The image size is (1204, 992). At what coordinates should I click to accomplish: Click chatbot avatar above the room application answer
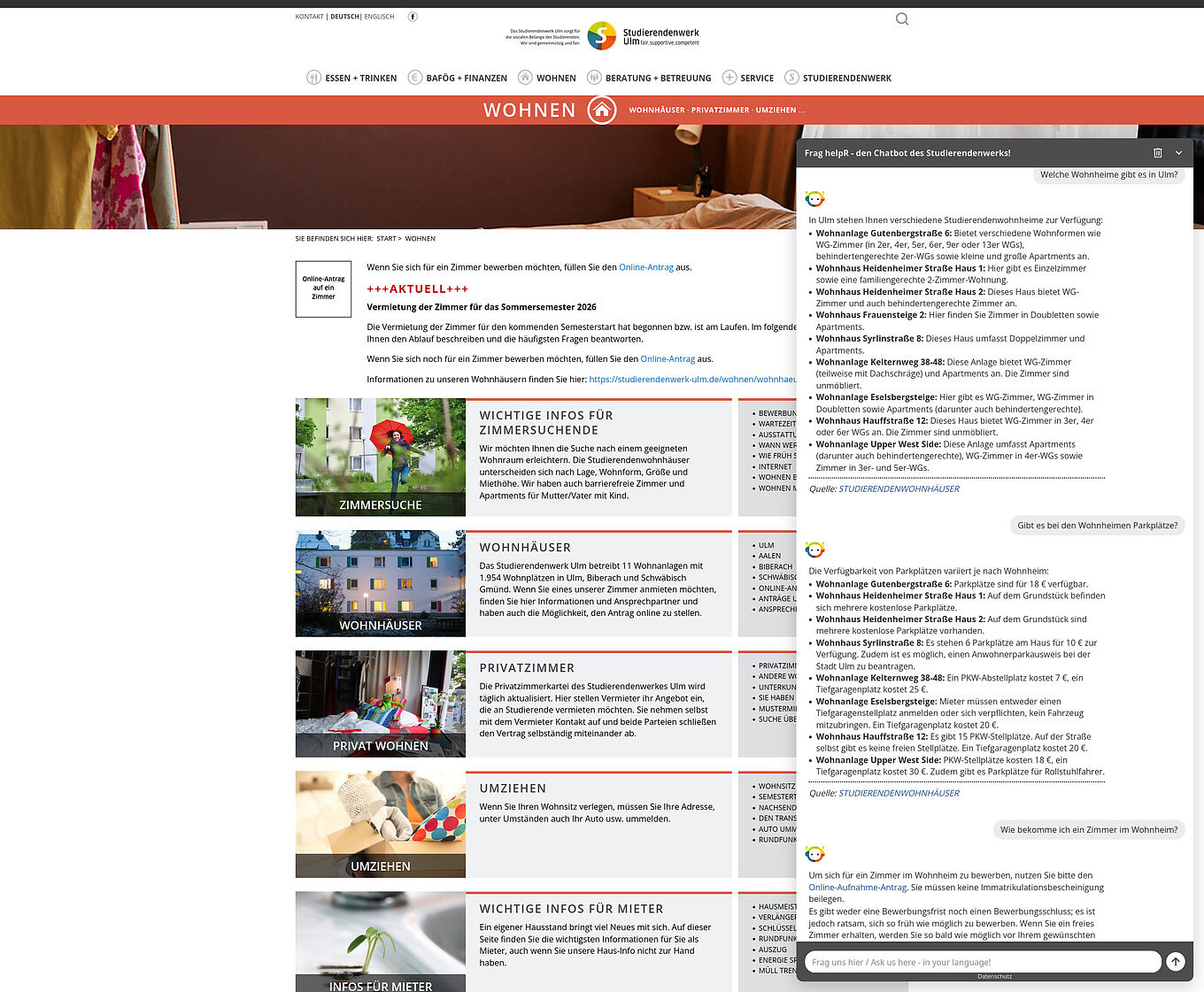click(815, 854)
